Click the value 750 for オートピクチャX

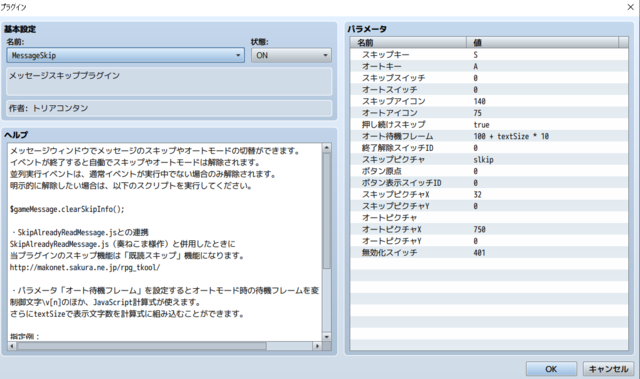(479, 229)
